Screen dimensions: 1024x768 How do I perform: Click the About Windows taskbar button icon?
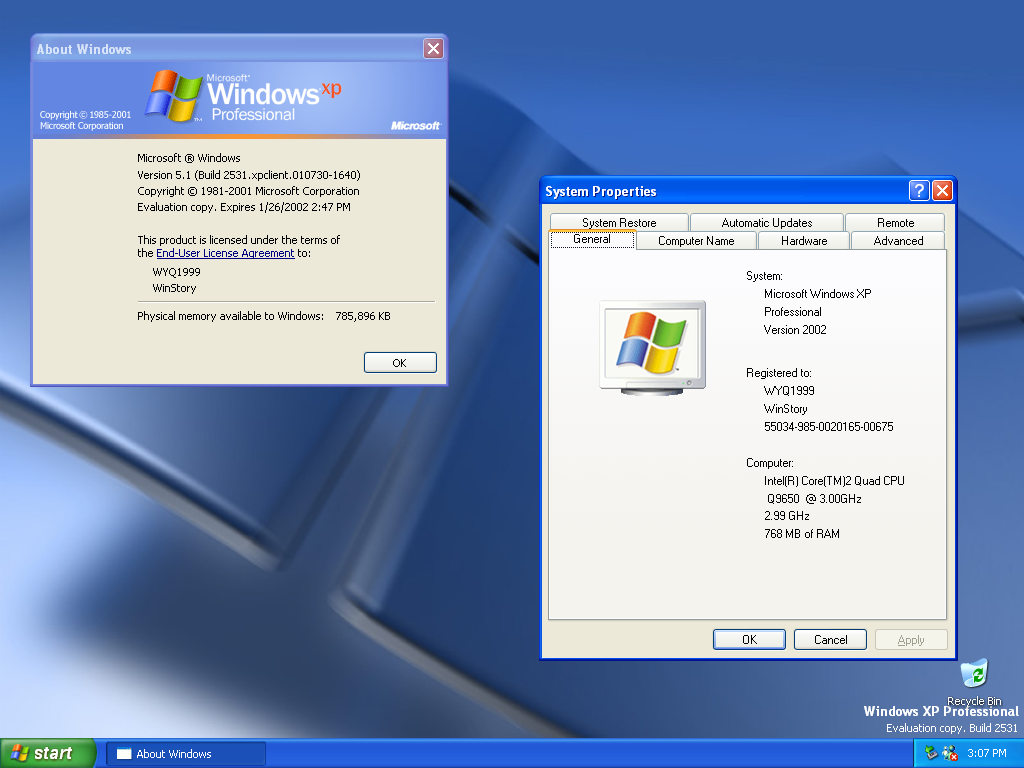(124, 754)
